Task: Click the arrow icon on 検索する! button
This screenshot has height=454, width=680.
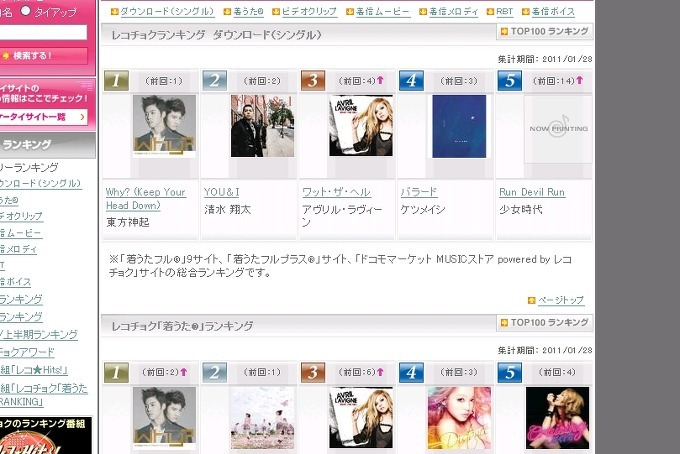Action: click(6, 56)
